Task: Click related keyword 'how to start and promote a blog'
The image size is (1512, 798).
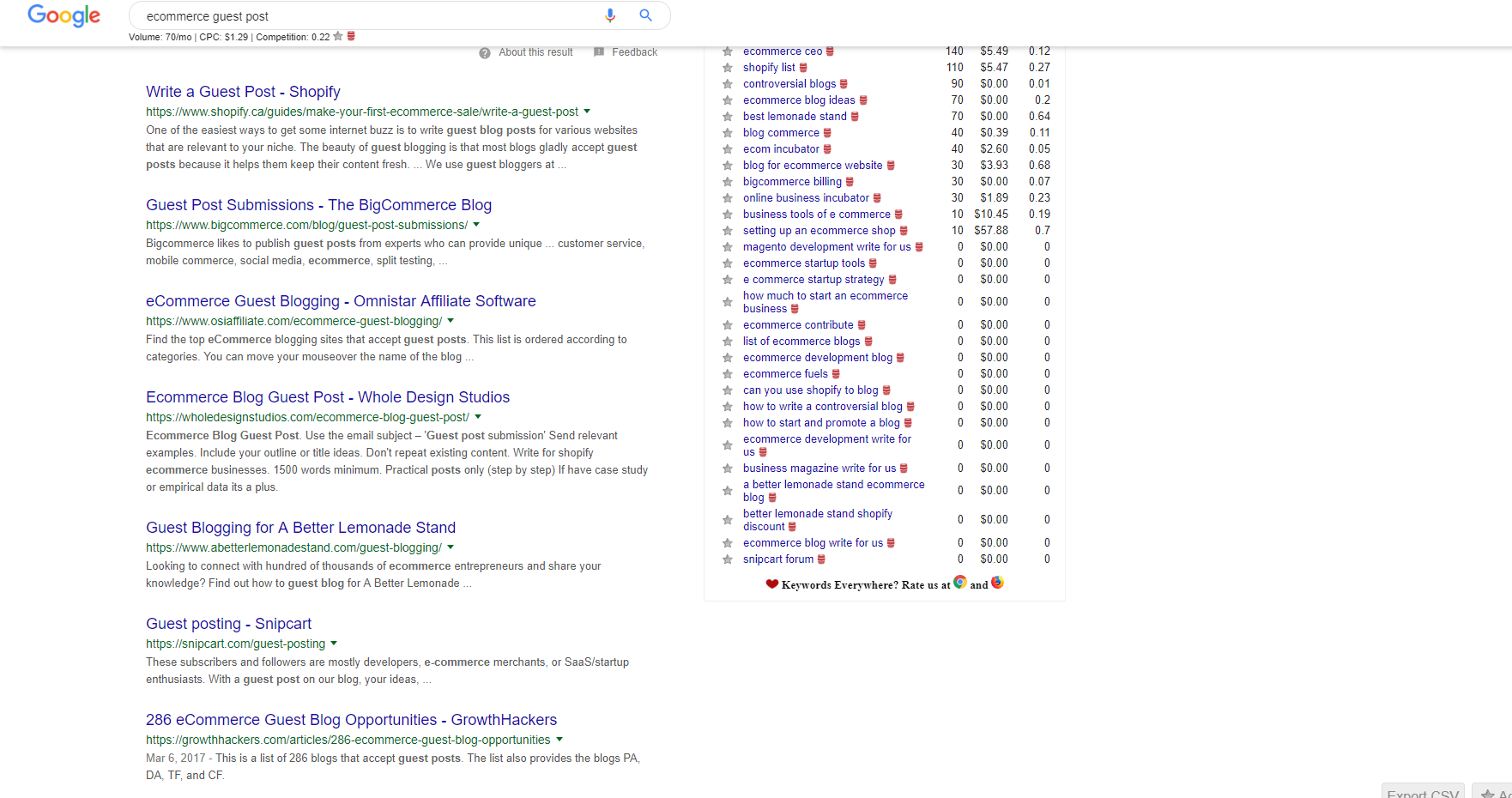Action: tap(821, 423)
